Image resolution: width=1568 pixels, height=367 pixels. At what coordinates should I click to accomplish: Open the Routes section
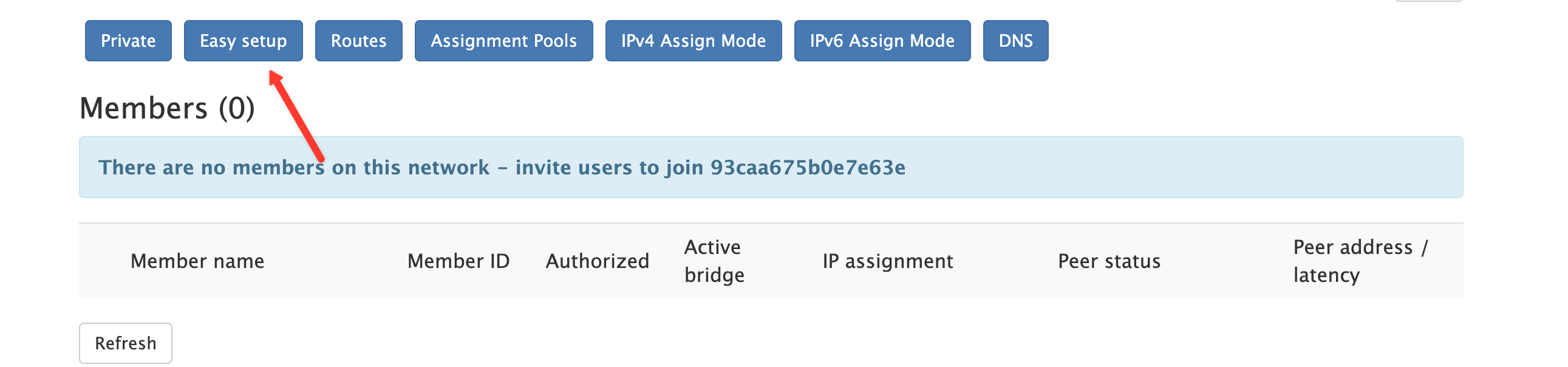[358, 41]
